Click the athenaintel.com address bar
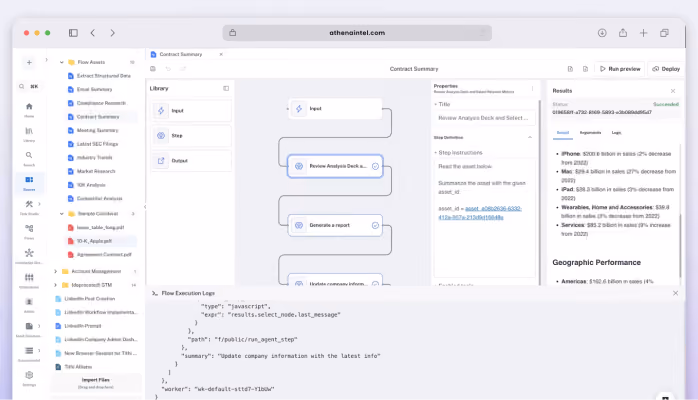Screen dimensions: 698x400 click(357, 33)
